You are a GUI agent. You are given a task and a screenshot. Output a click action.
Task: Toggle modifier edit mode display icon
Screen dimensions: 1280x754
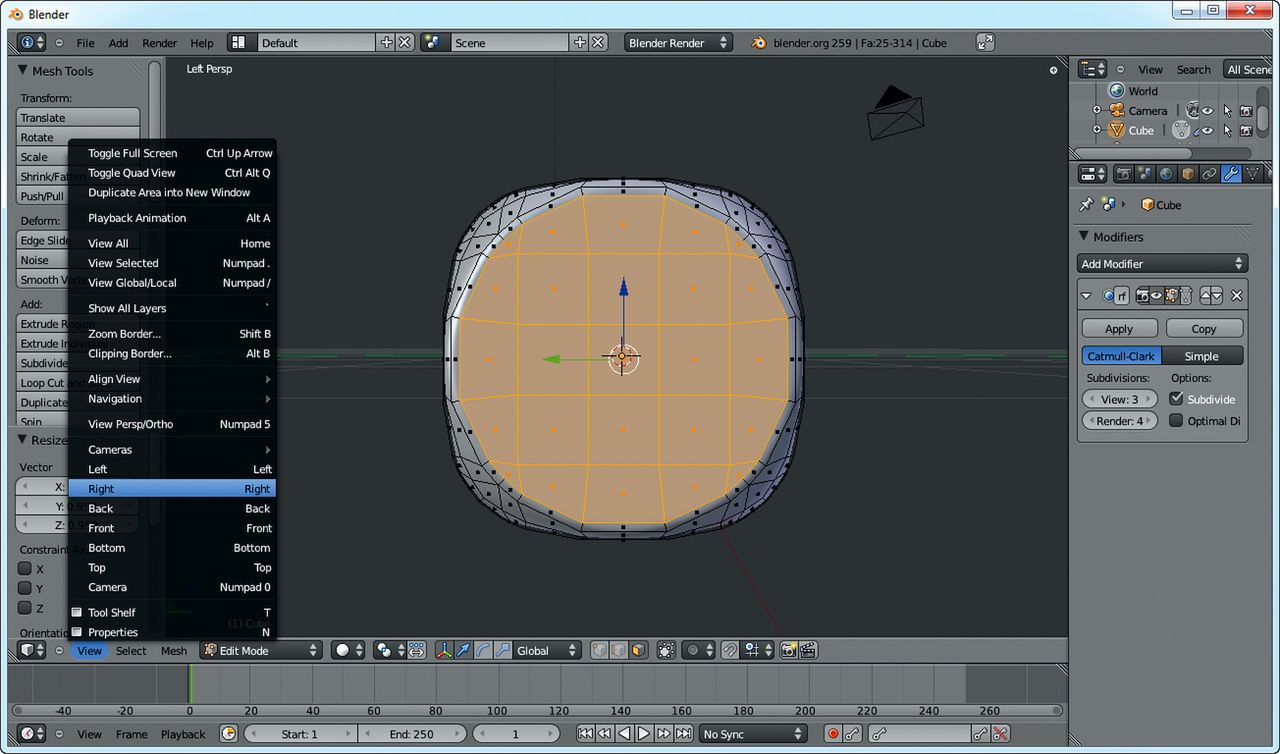coord(1172,296)
